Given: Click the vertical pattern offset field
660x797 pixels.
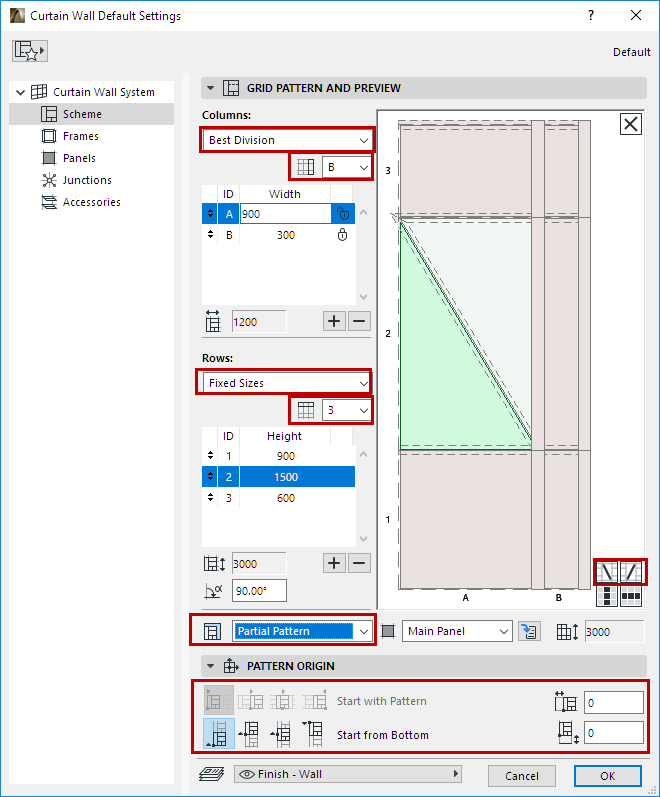Looking at the screenshot, I should 614,733.
